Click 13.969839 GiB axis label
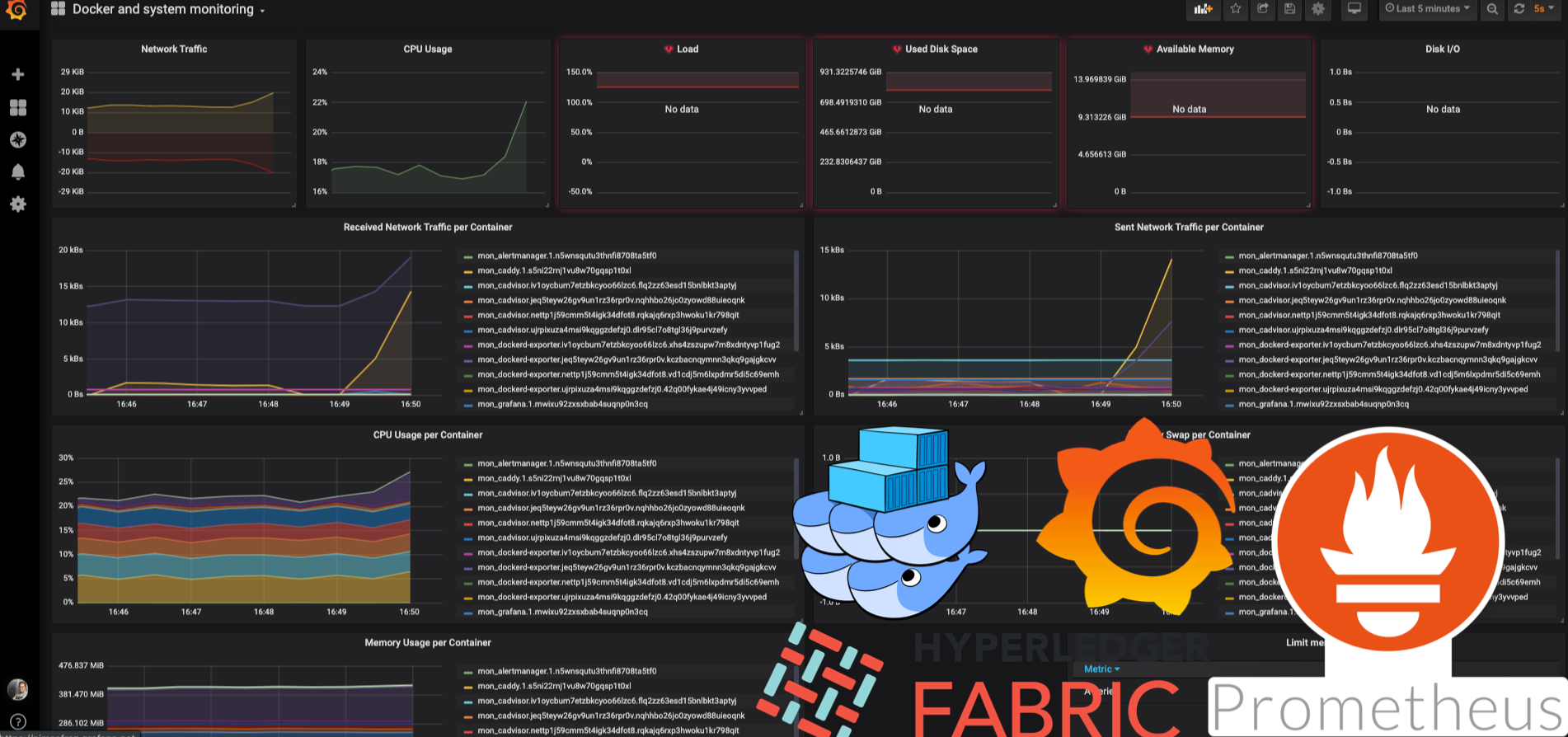Viewport: 1568px width, 737px height. point(1100,80)
